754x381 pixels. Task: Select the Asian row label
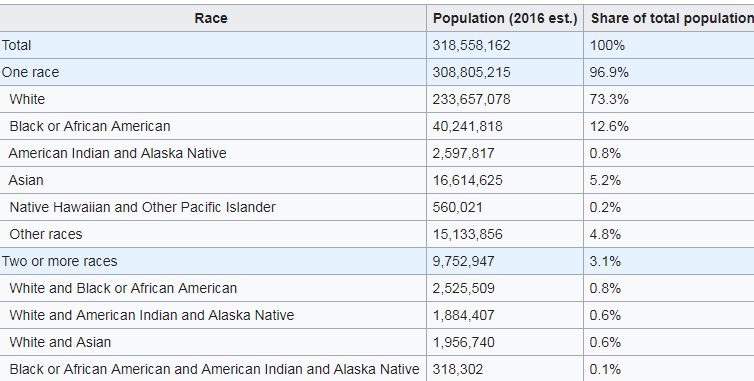(x=26, y=180)
